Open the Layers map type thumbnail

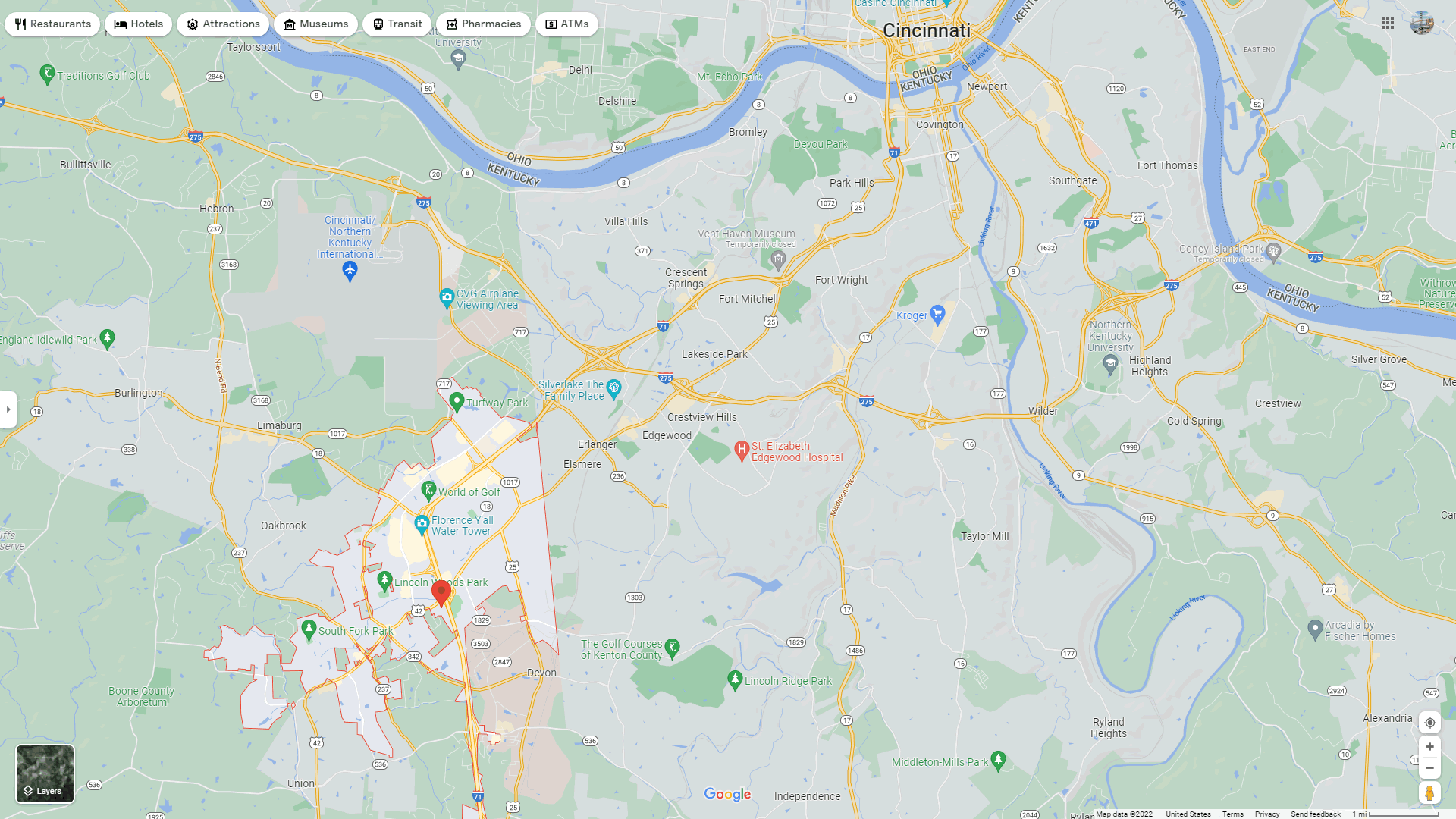pos(45,773)
